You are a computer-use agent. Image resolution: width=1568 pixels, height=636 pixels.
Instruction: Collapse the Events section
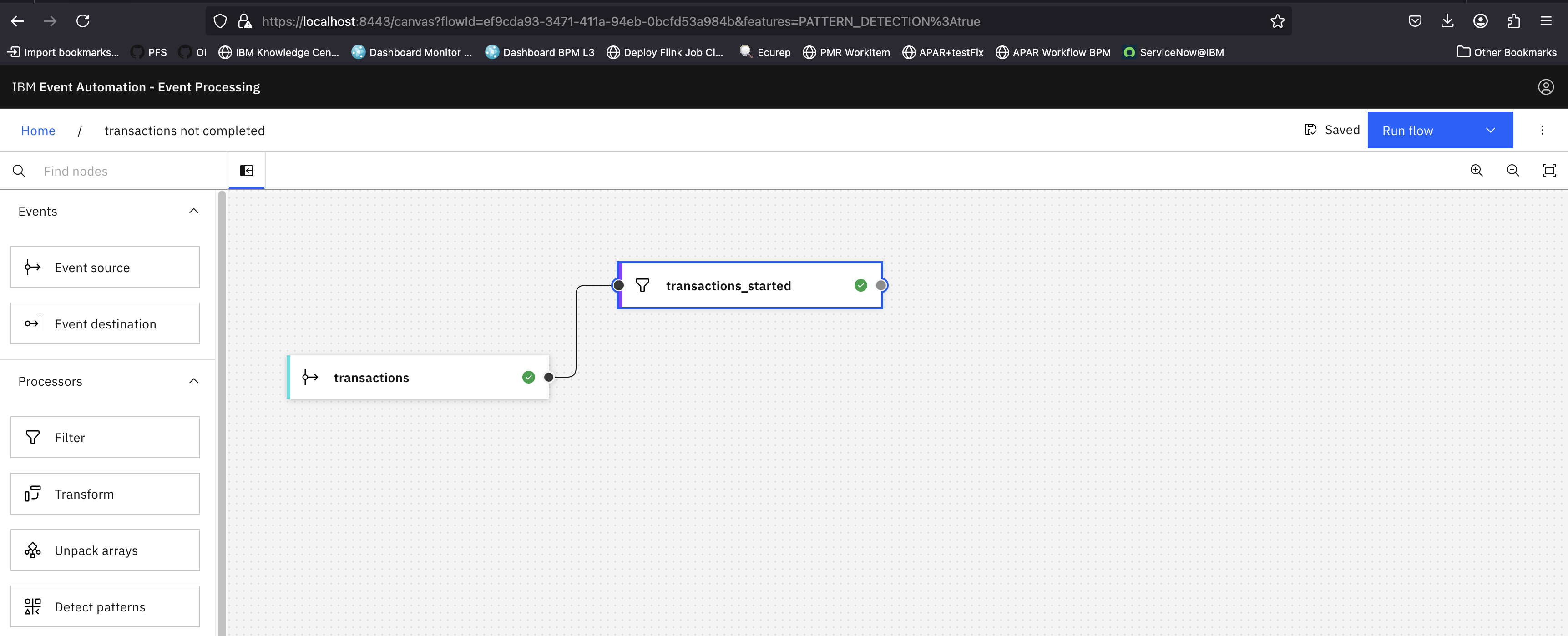click(x=193, y=211)
